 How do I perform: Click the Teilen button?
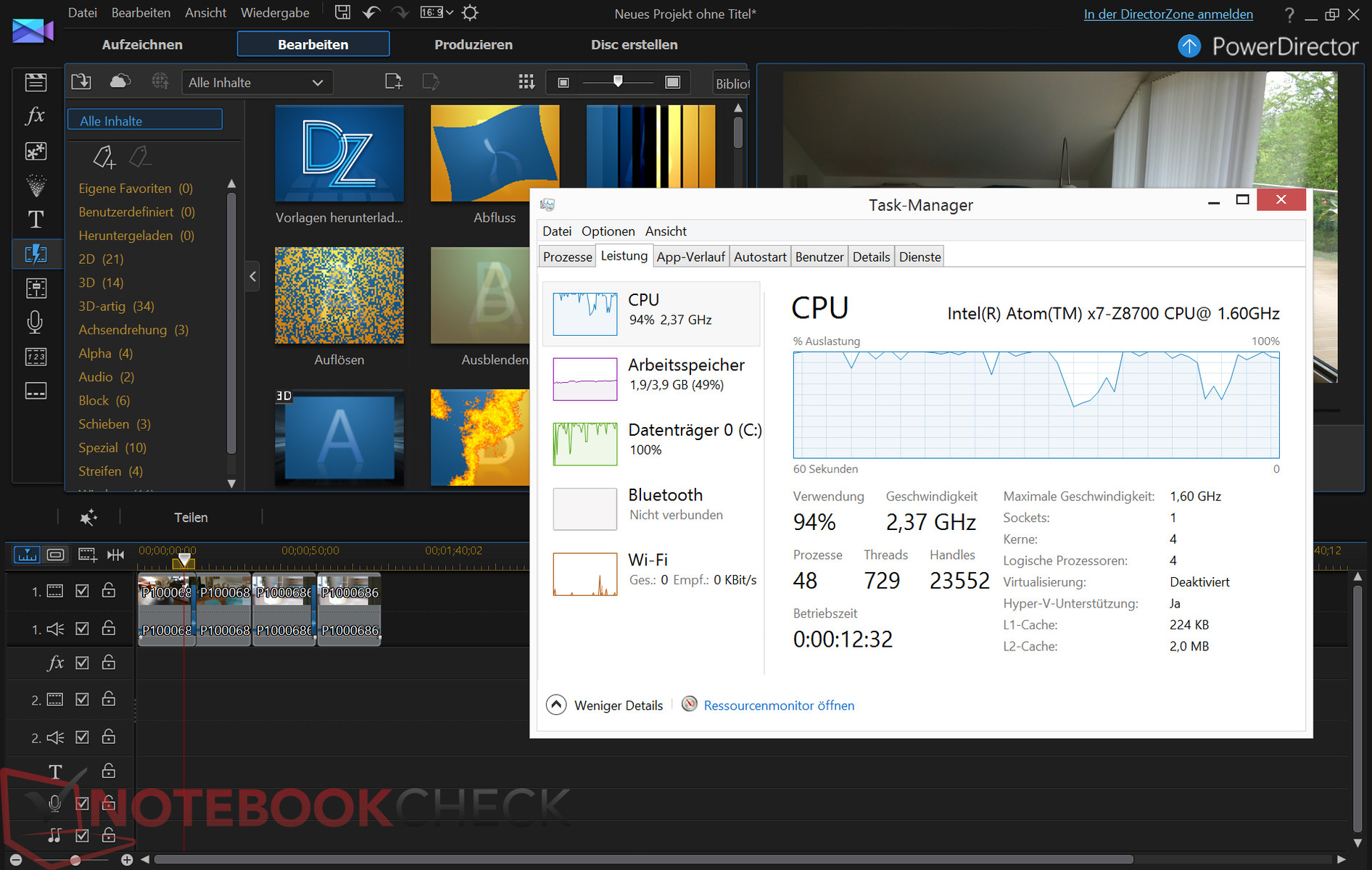[x=191, y=518]
